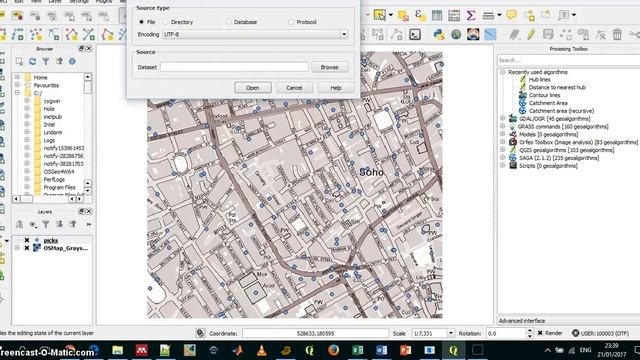Click the processing terminal console icon
The image size is (640, 360).
pos(415,34)
